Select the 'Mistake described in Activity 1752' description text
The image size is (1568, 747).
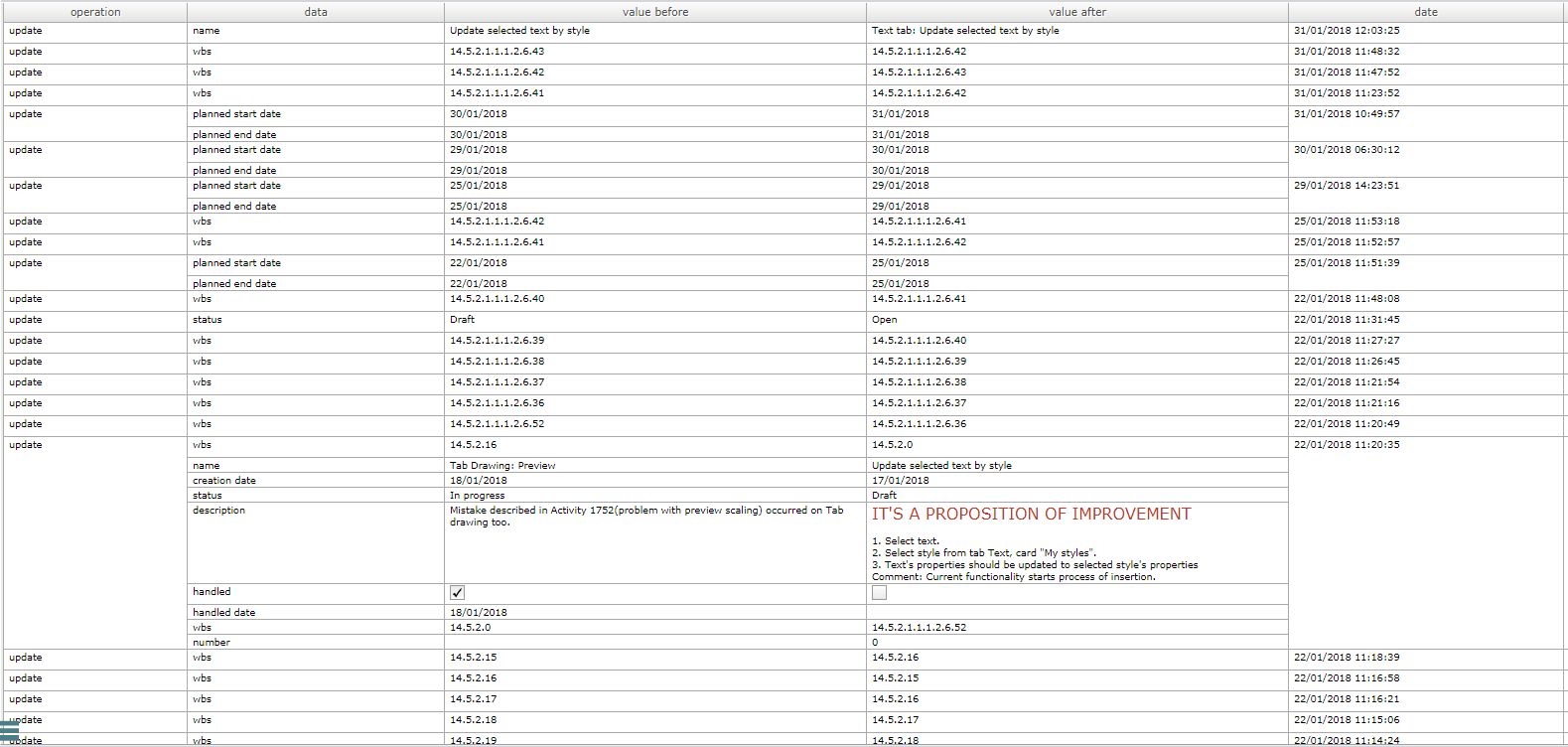[645, 516]
